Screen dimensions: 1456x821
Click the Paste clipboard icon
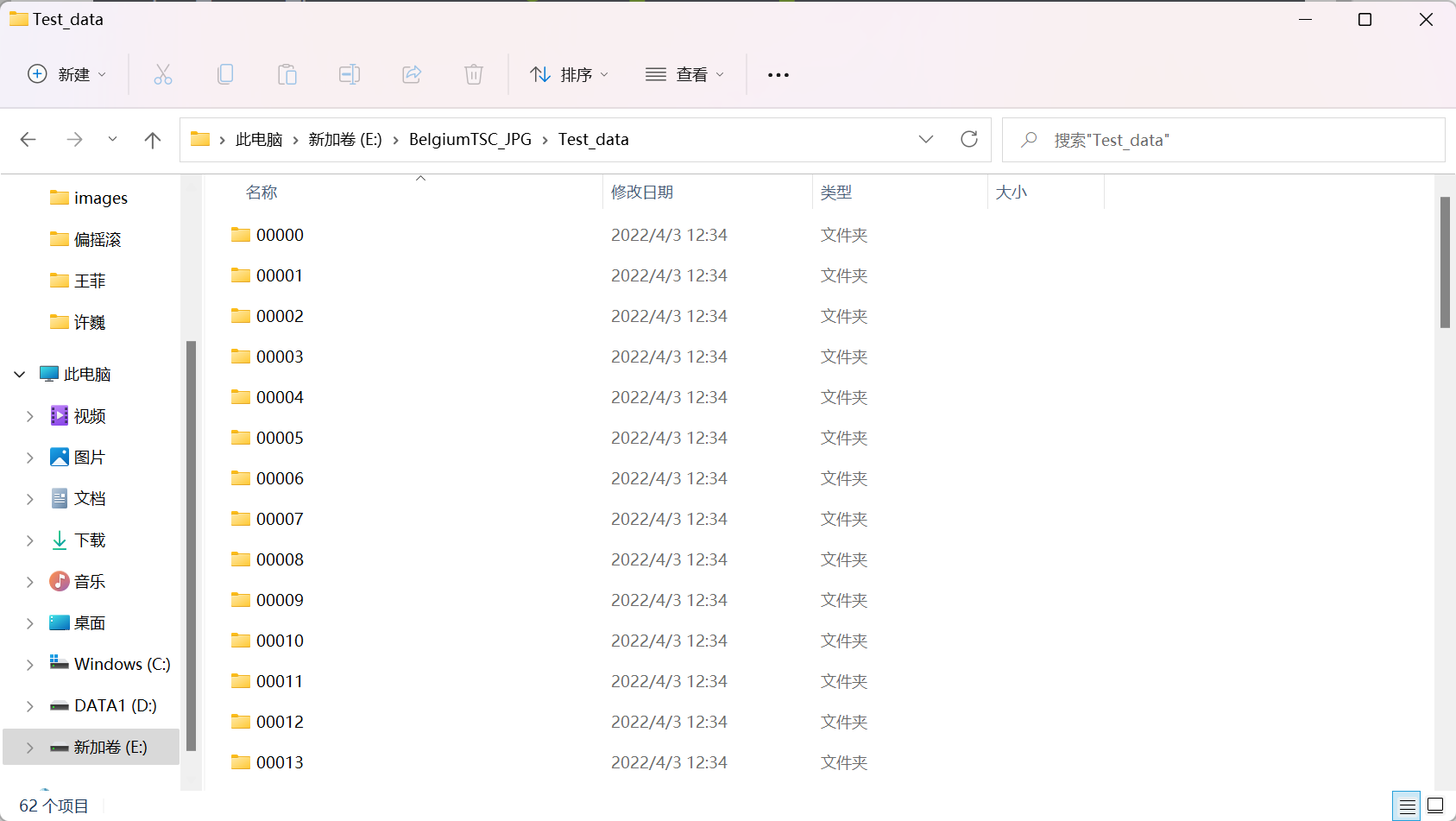287,74
